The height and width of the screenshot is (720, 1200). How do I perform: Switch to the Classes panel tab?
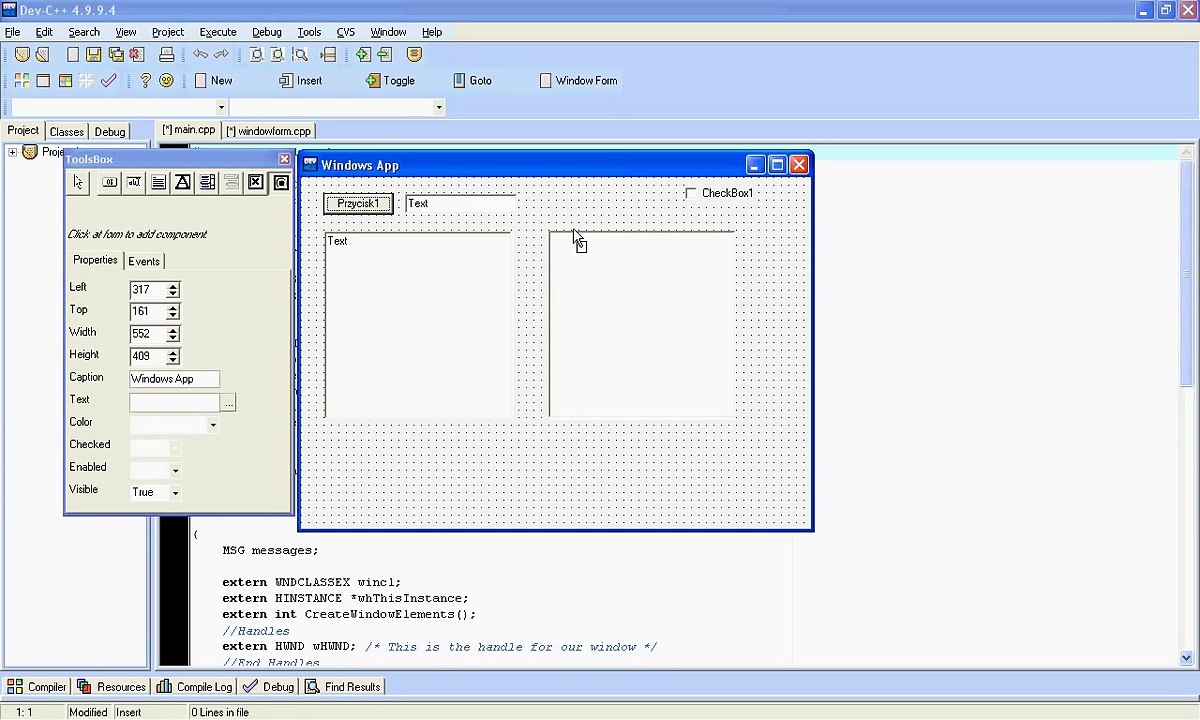pos(67,132)
